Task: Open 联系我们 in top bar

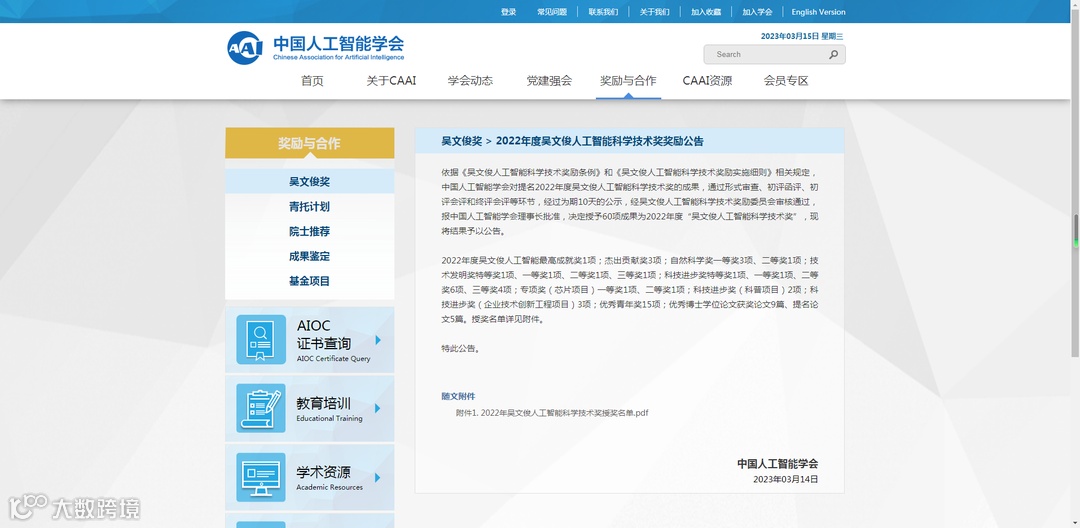Action: [x=603, y=12]
